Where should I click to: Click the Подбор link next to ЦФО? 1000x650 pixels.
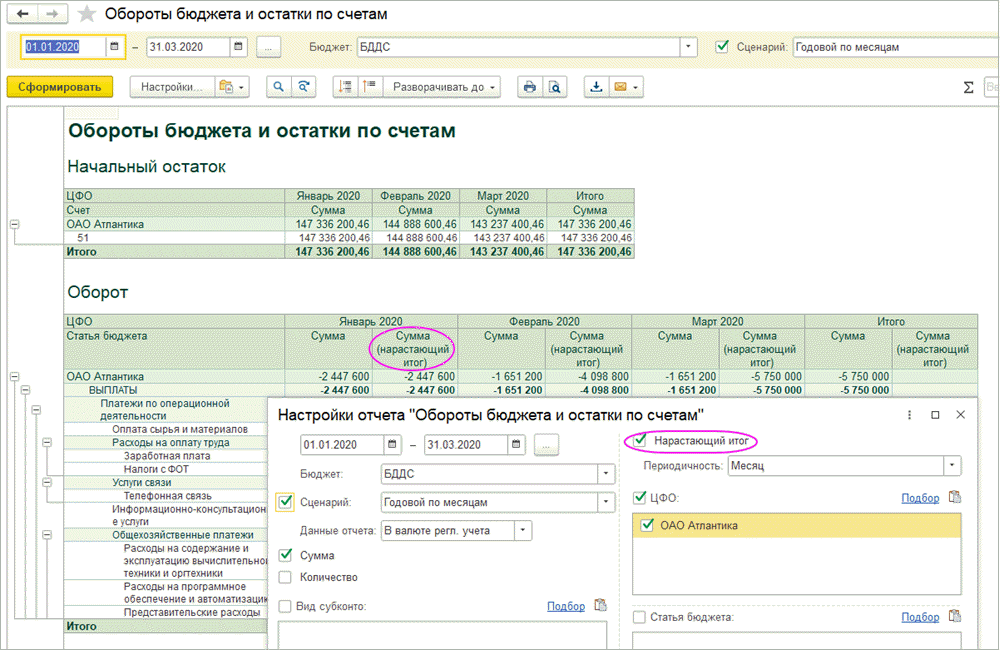pos(920,498)
